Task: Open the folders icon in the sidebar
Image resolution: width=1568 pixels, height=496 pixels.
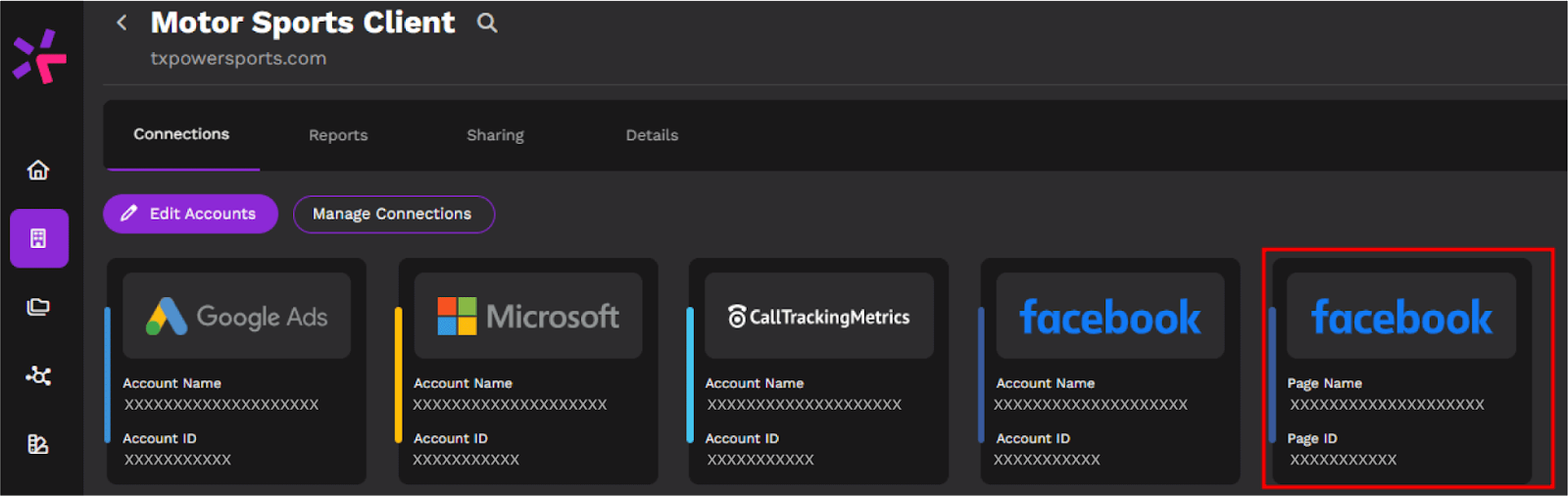Action: 38,307
